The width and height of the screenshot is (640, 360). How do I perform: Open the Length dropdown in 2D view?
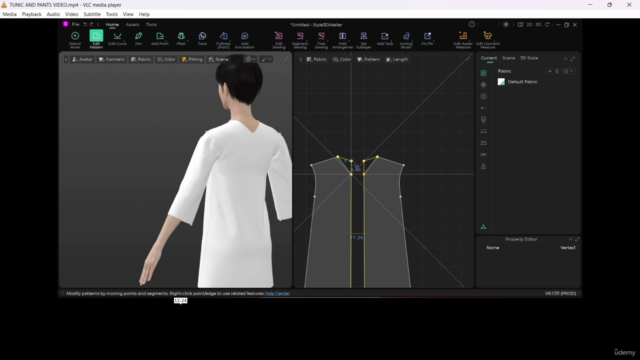click(x=397, y=59)
